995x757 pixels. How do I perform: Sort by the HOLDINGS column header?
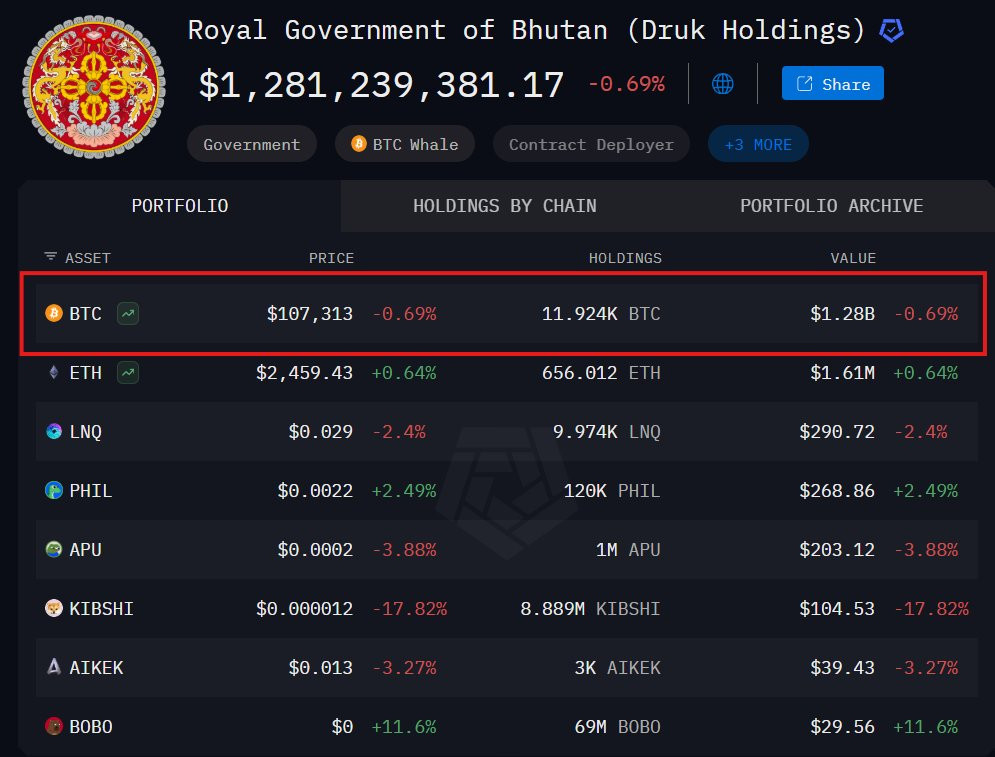[625, 258]
